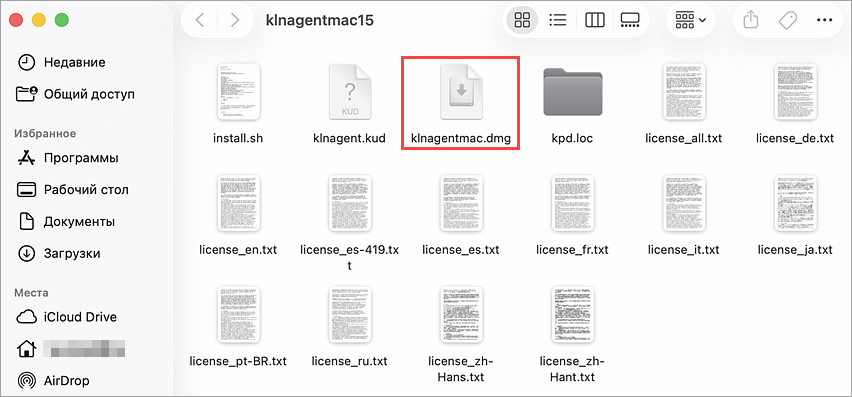Click the license_en.txt name label
Image resolution: width=852 pixels, height=397 pixels.
pyautogui.click(x=238, y=250)
